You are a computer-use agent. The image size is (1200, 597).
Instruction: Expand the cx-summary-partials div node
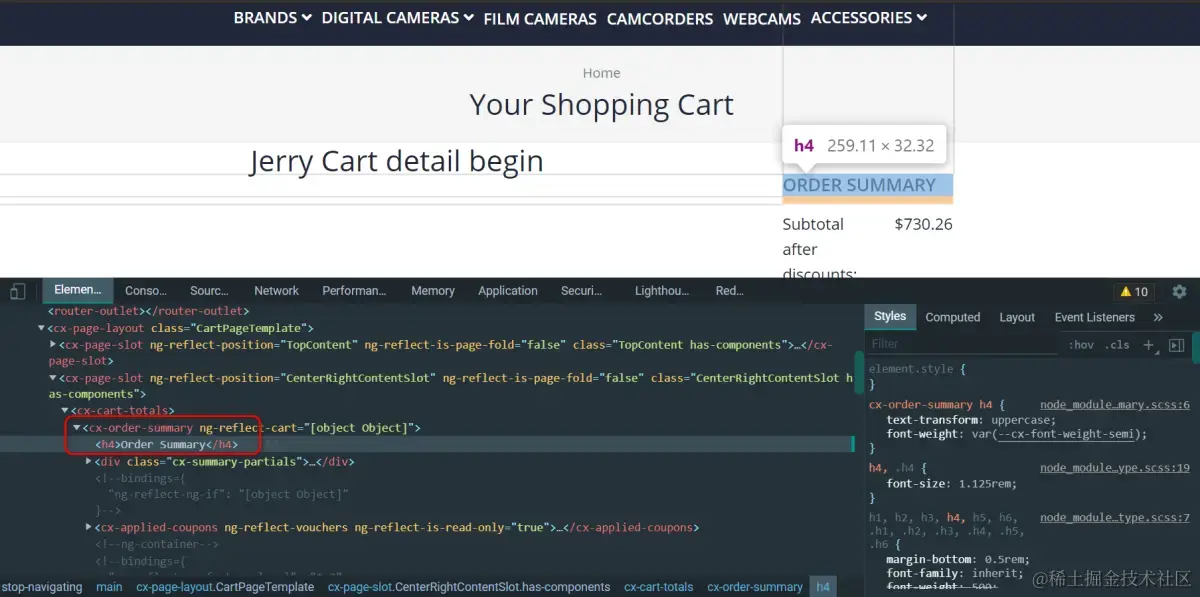point(89,462)
